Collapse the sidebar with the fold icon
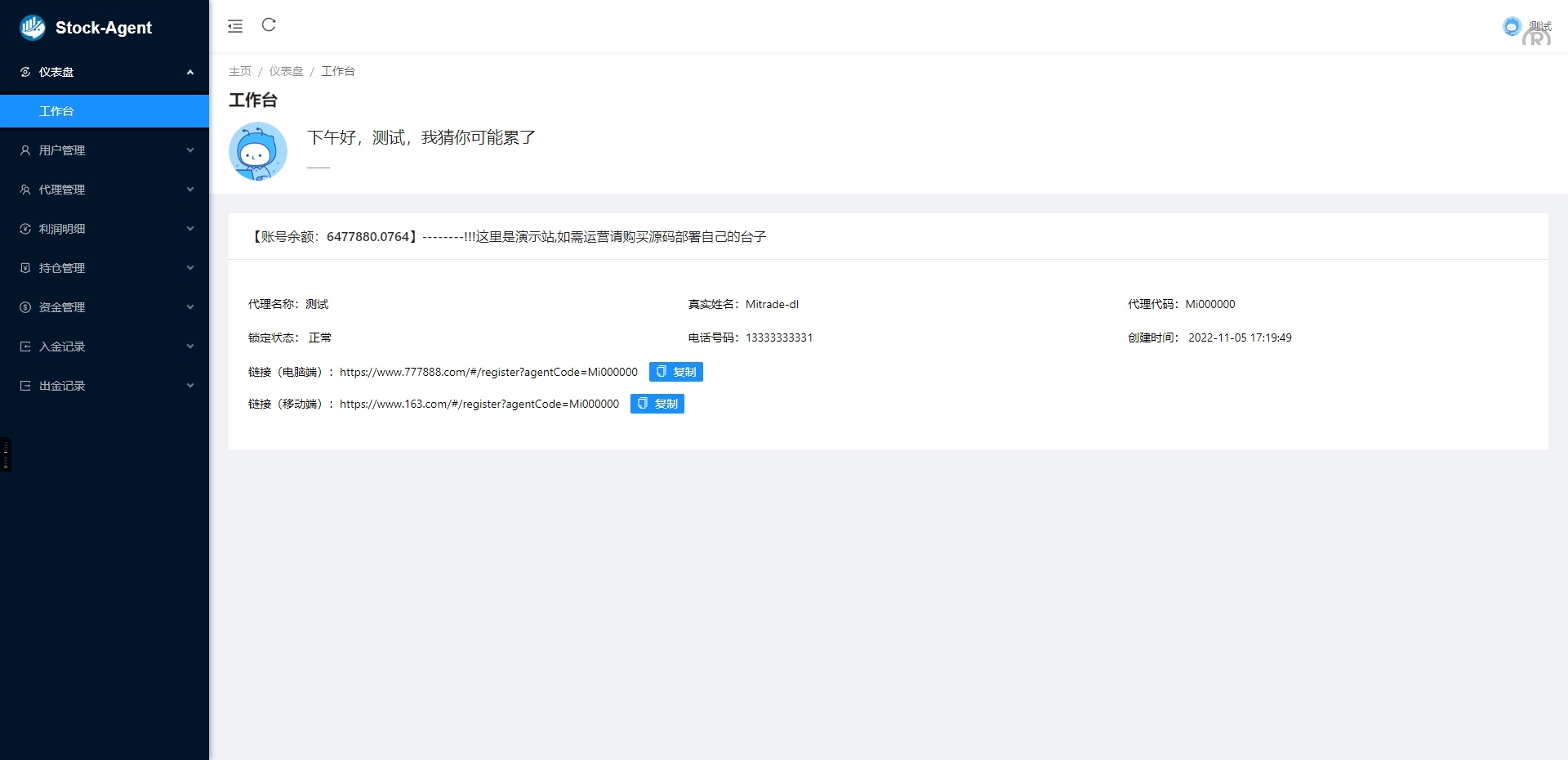Viewport: 1568px width, 760px height. [x=235, y=26]
